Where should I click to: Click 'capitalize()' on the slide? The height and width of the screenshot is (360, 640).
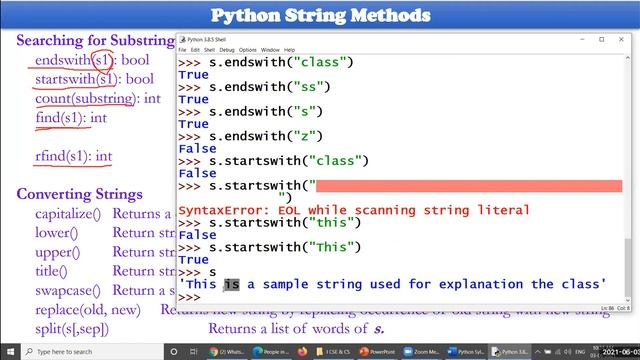68,214
